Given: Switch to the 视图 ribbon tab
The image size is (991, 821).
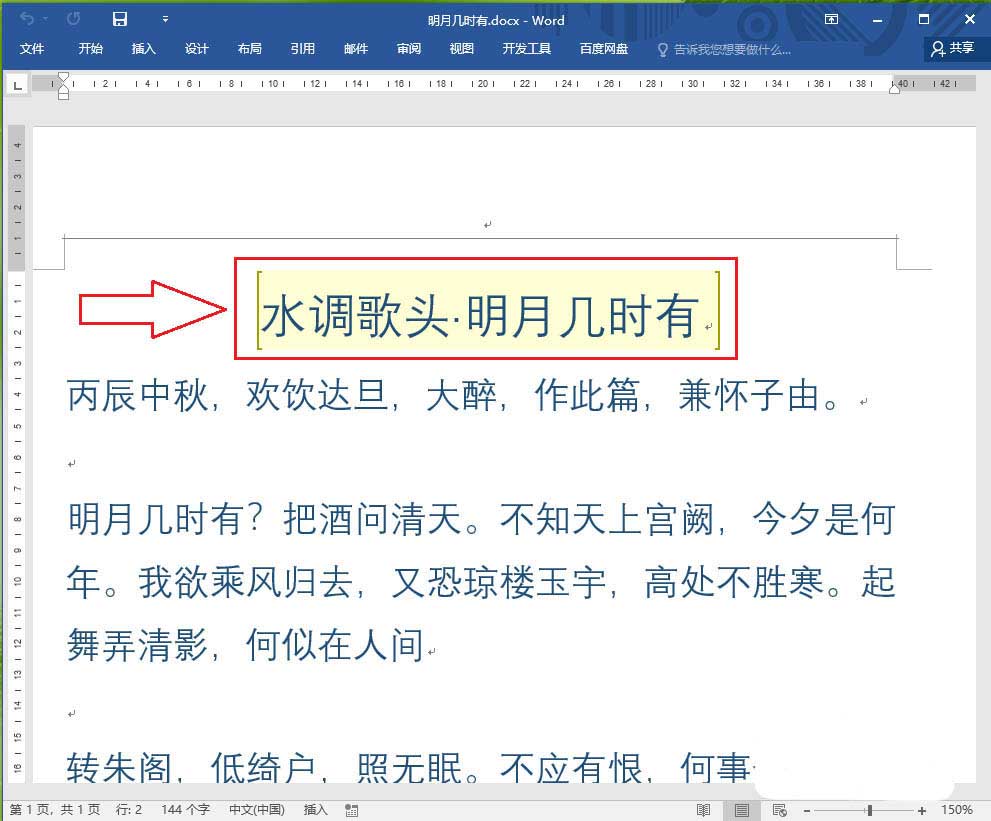Looking at the screenshot, I should click(x=461, y=49).
